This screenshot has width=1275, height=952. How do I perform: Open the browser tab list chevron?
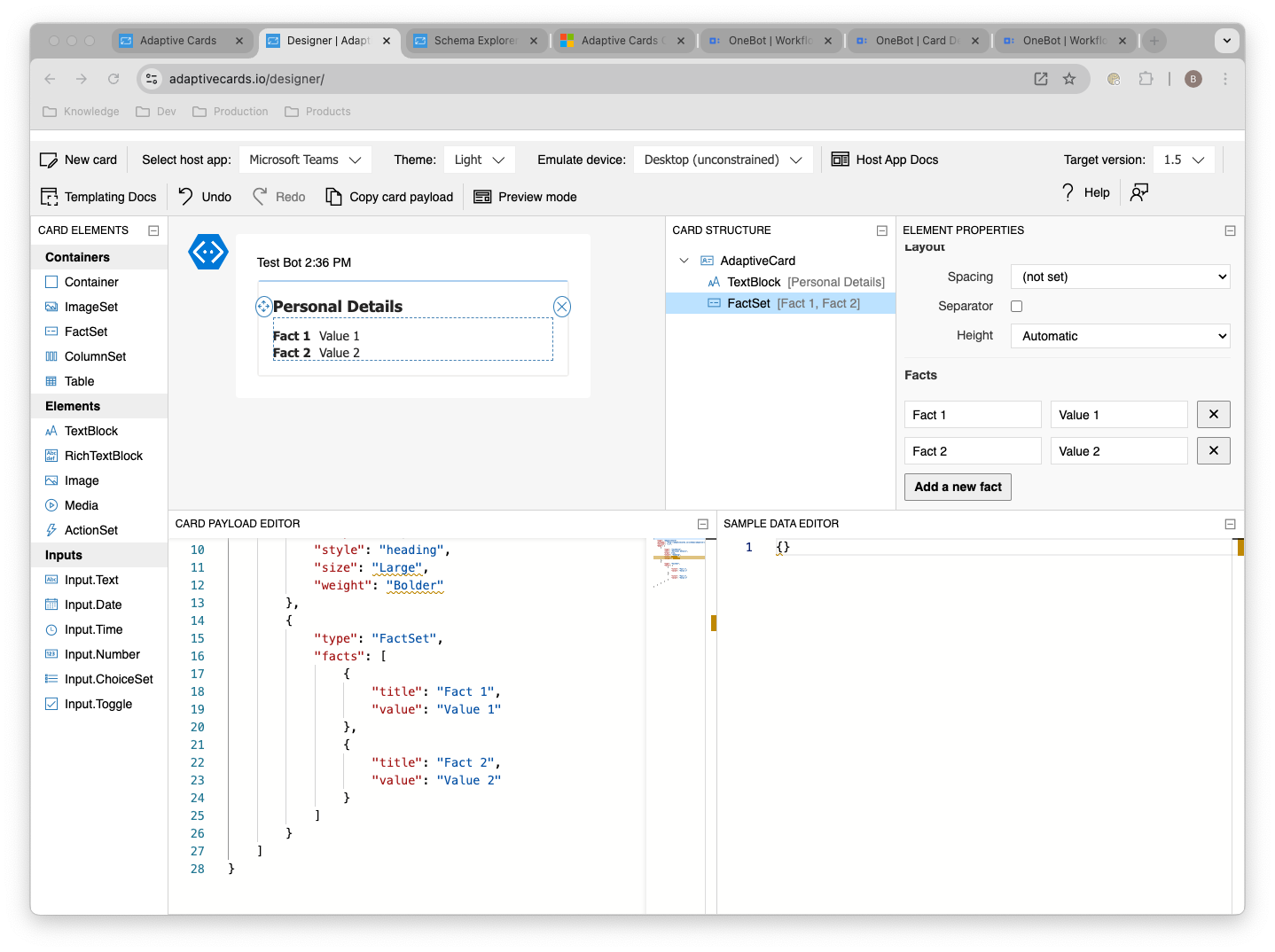(1227, 41)
